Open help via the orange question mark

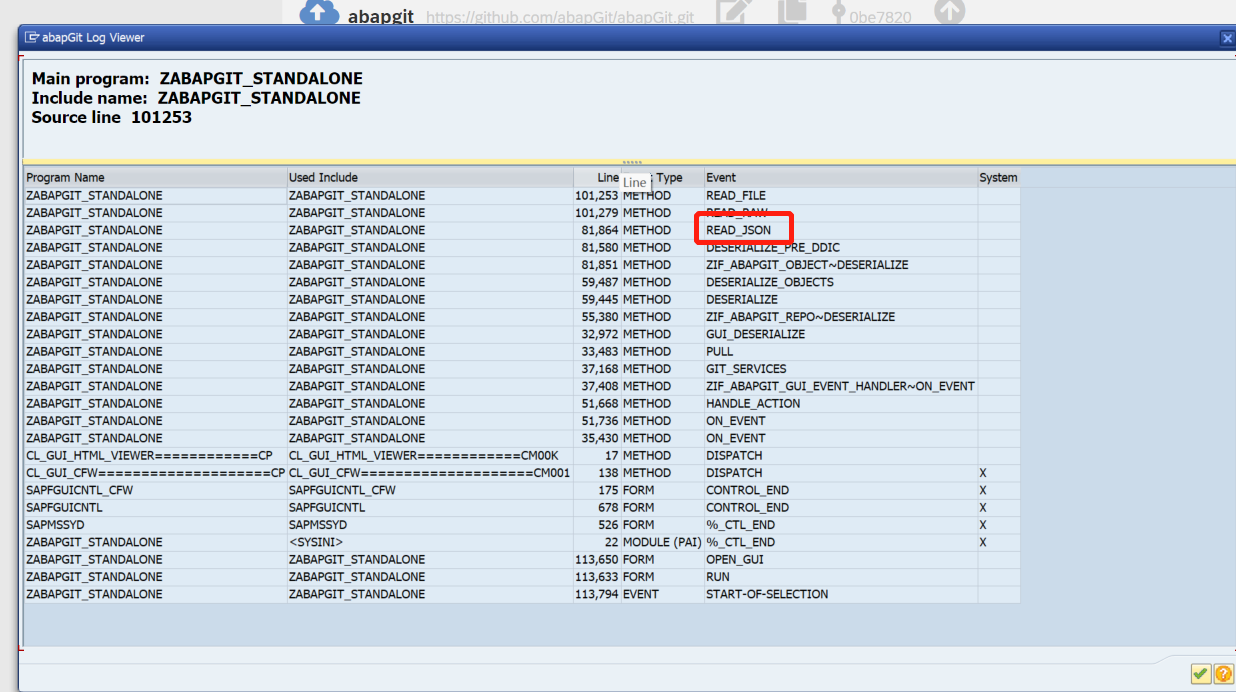1224,674
